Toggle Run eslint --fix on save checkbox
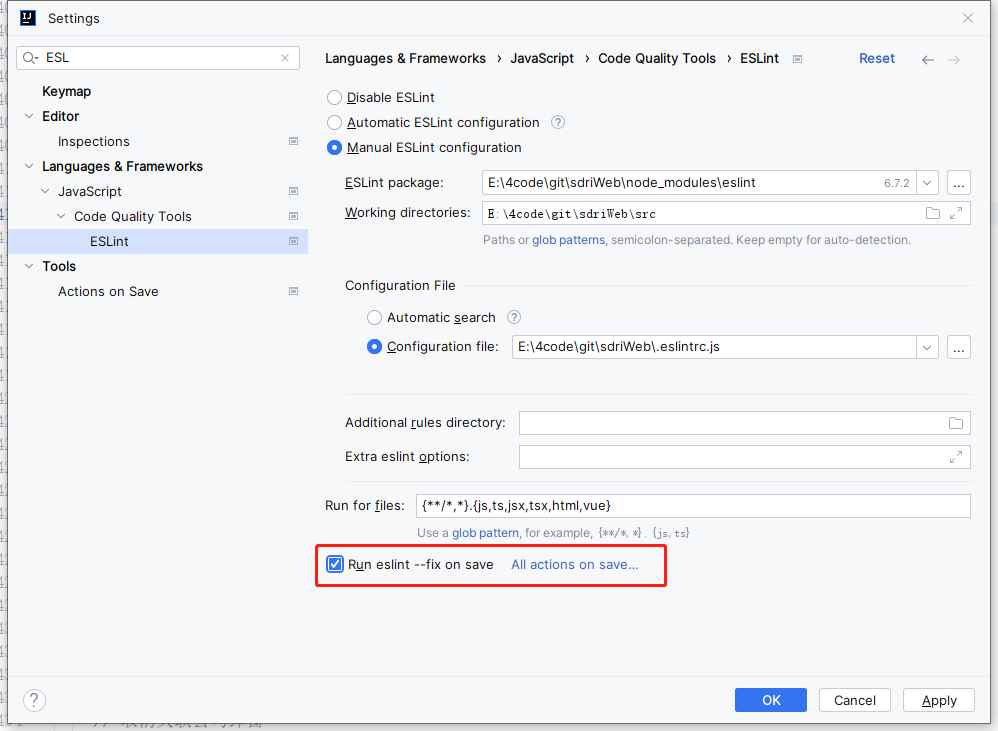998x731 pixels. 335,565
